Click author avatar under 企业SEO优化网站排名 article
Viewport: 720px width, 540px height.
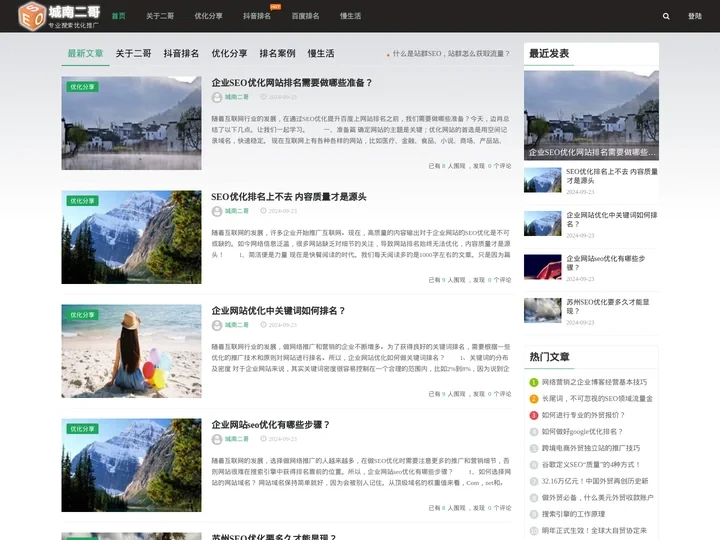[217, 97]
